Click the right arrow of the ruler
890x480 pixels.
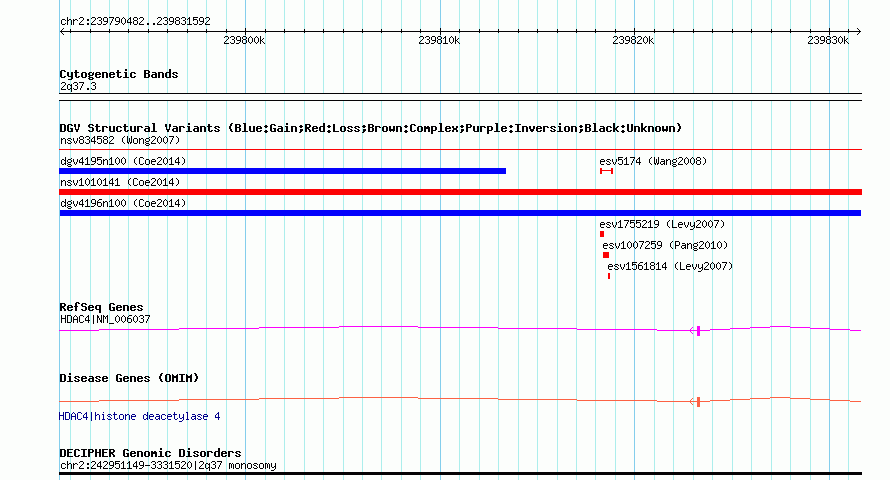[x=858, y=32]
